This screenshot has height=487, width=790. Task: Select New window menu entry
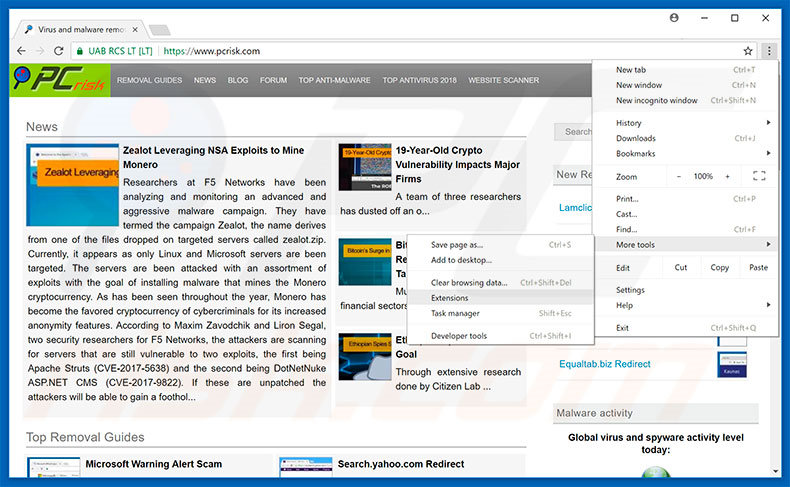(x=686, y=85)
